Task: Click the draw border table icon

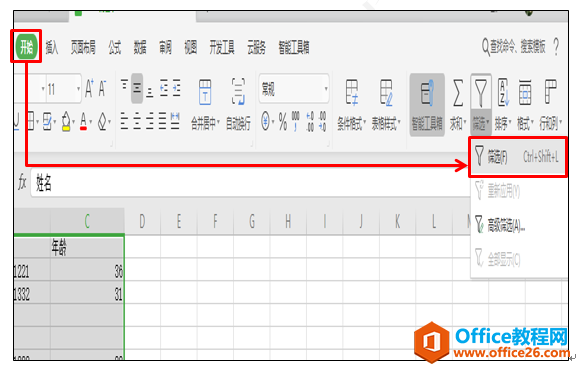Action: [x=47, y=121]
